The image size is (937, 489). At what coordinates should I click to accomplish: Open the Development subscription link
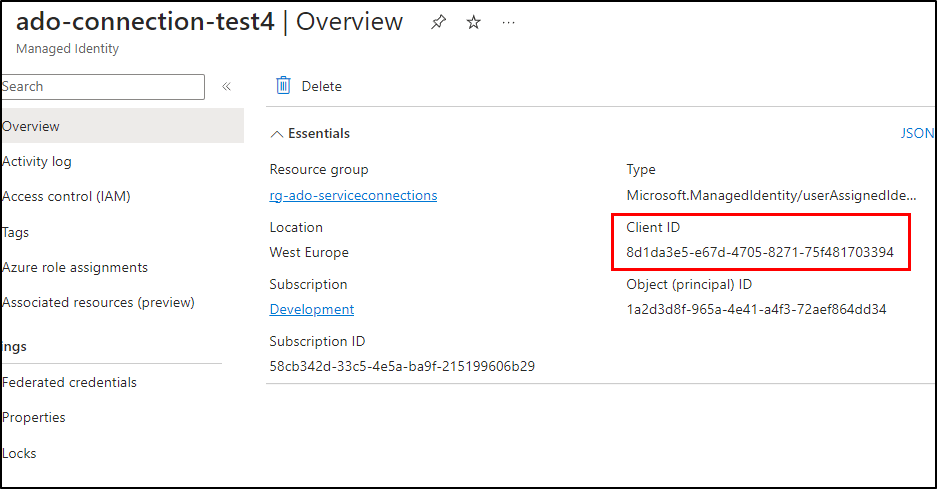pyautogui.click(x=311, y=309)
